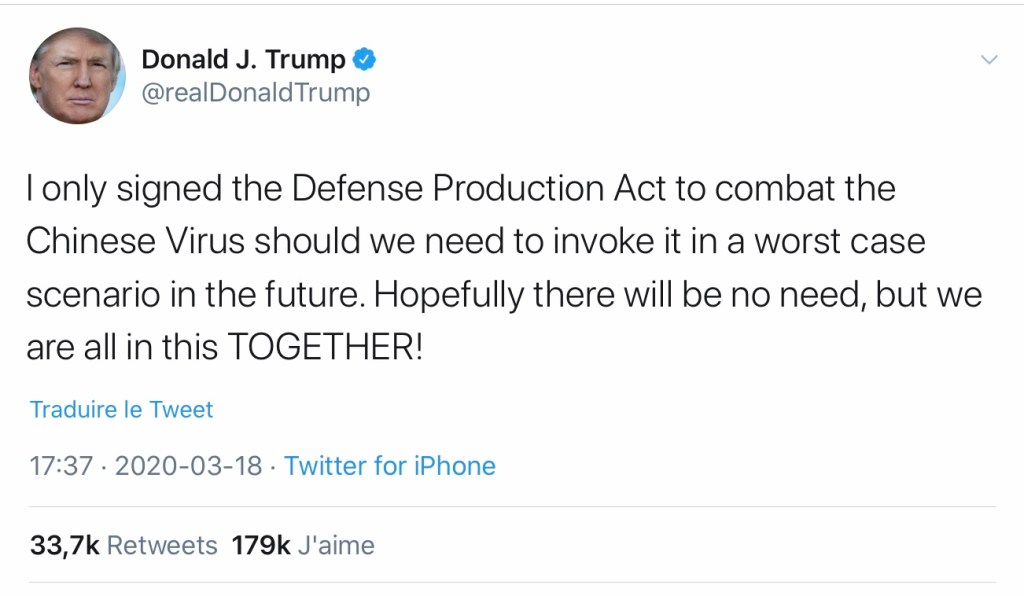This screenshot has height=596, width=1024.
Task: Click the blue verified badge icon
Action: click(x=365, y=59)
